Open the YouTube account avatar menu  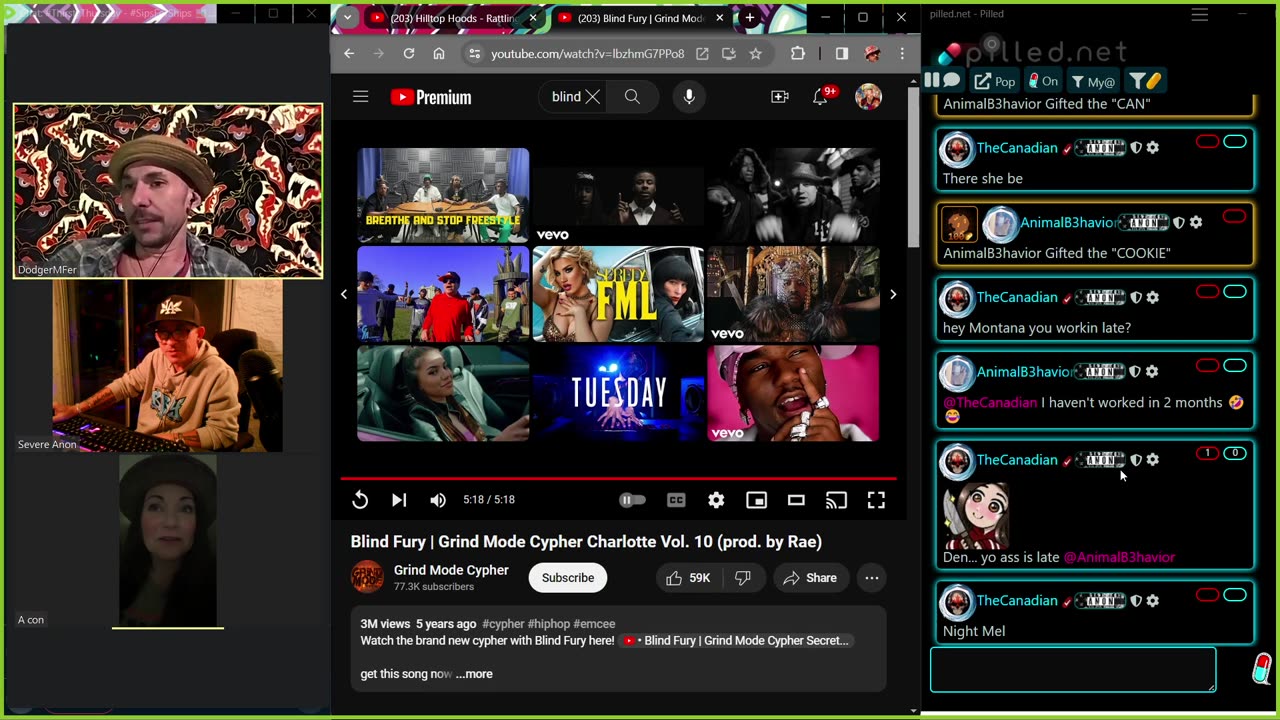pyautogui.click(x=868, y=97)
